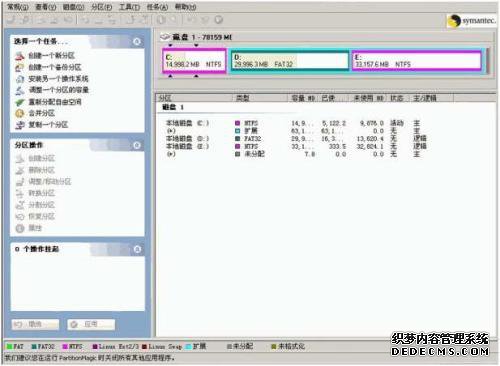Click the disk drive icon beside 磁盘 1
This screenshot has height=366, width=500.
[165, 37]
